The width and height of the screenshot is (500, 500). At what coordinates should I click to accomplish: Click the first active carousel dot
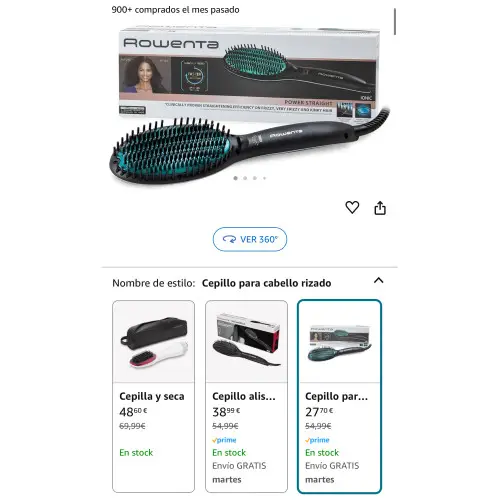[236, 178]
